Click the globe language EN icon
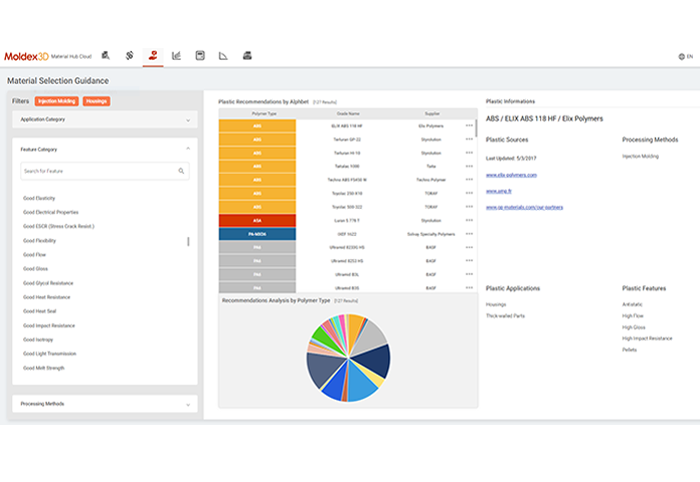The height and width of the screenshot is (482, 700). [685, 57]
